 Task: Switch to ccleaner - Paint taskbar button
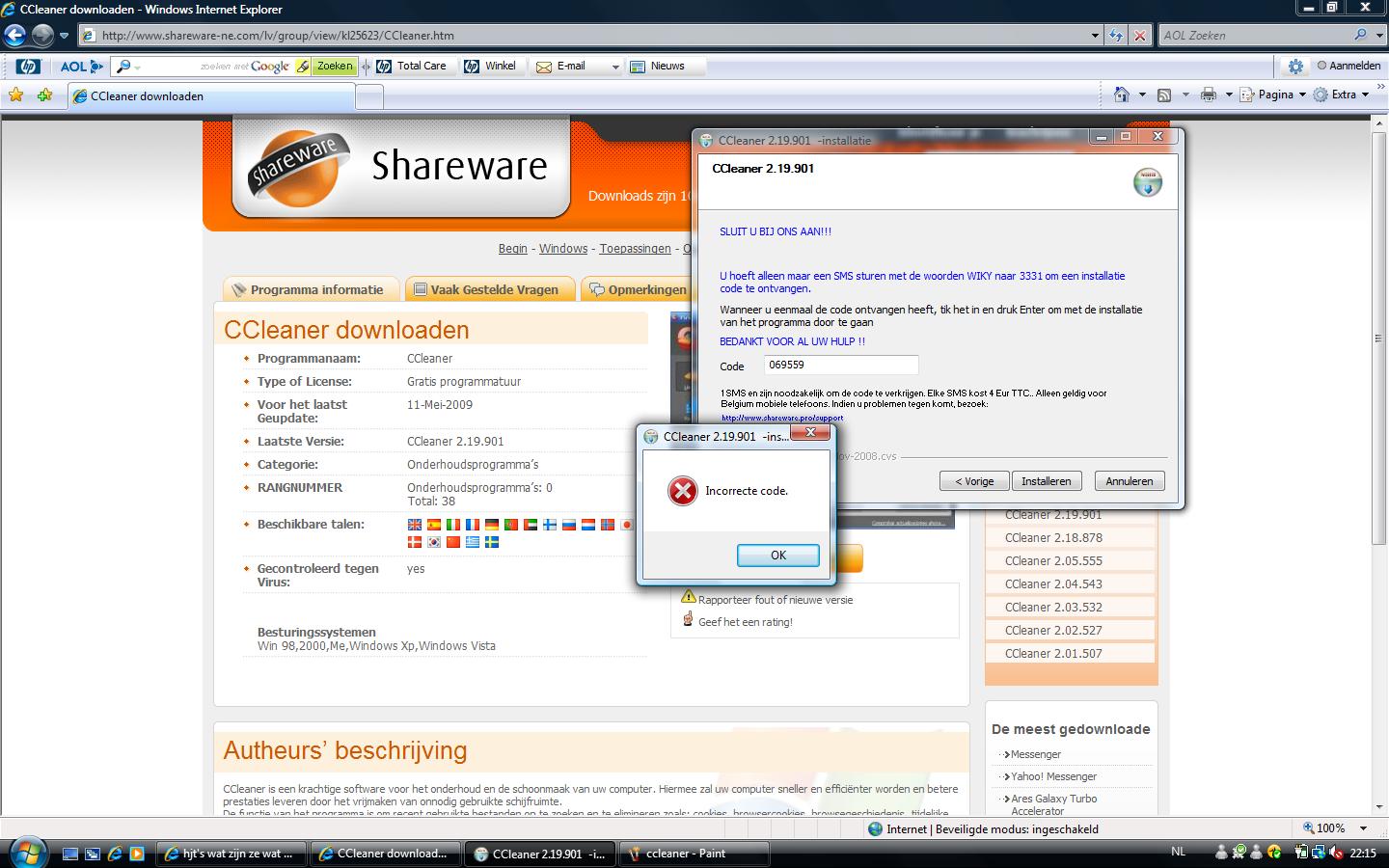pyautogui.click(x=695, y=854)
